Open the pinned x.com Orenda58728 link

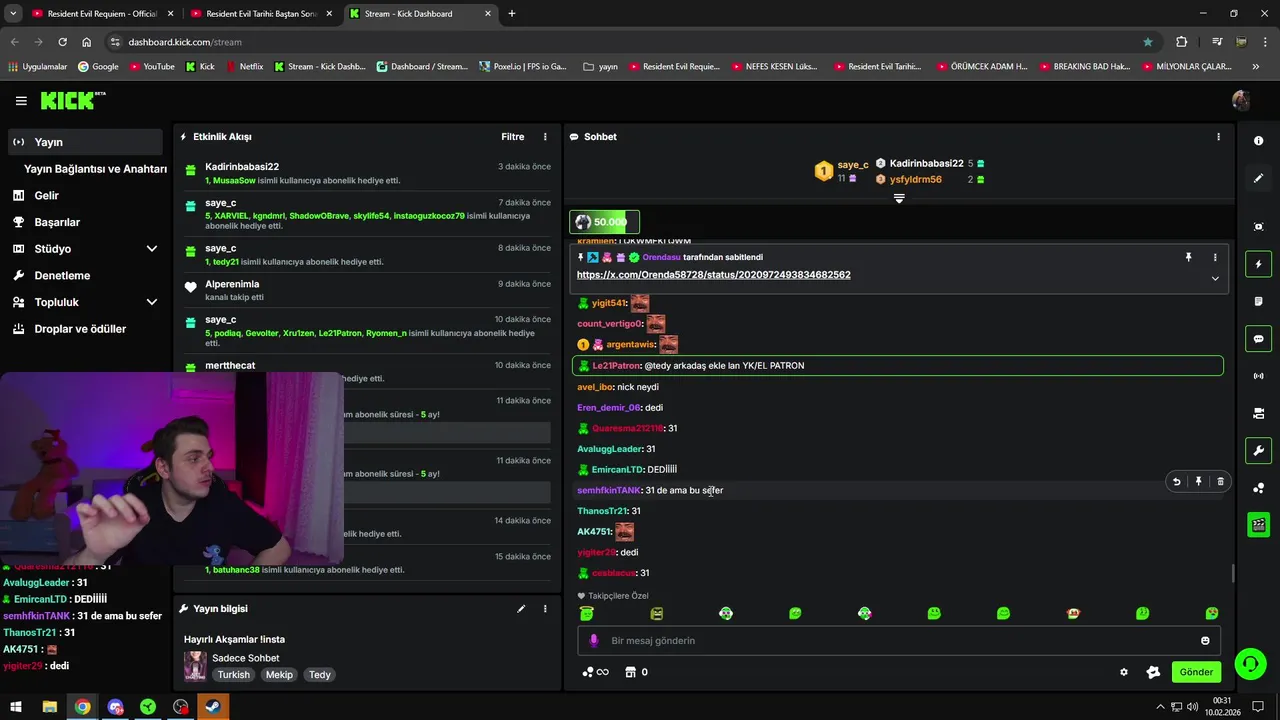[714, 275]
